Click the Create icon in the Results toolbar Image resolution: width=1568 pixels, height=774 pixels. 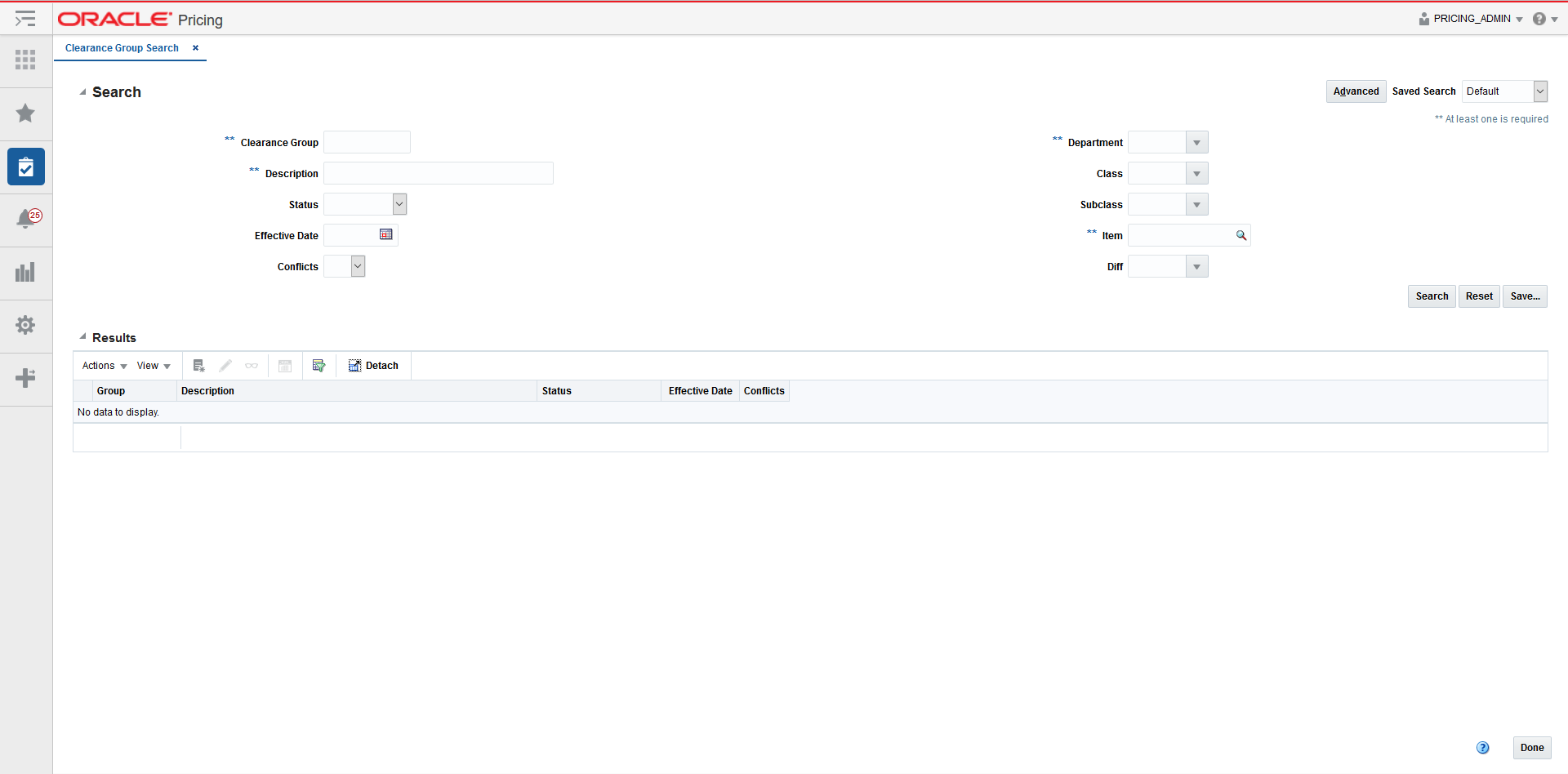tap(198, 365)
